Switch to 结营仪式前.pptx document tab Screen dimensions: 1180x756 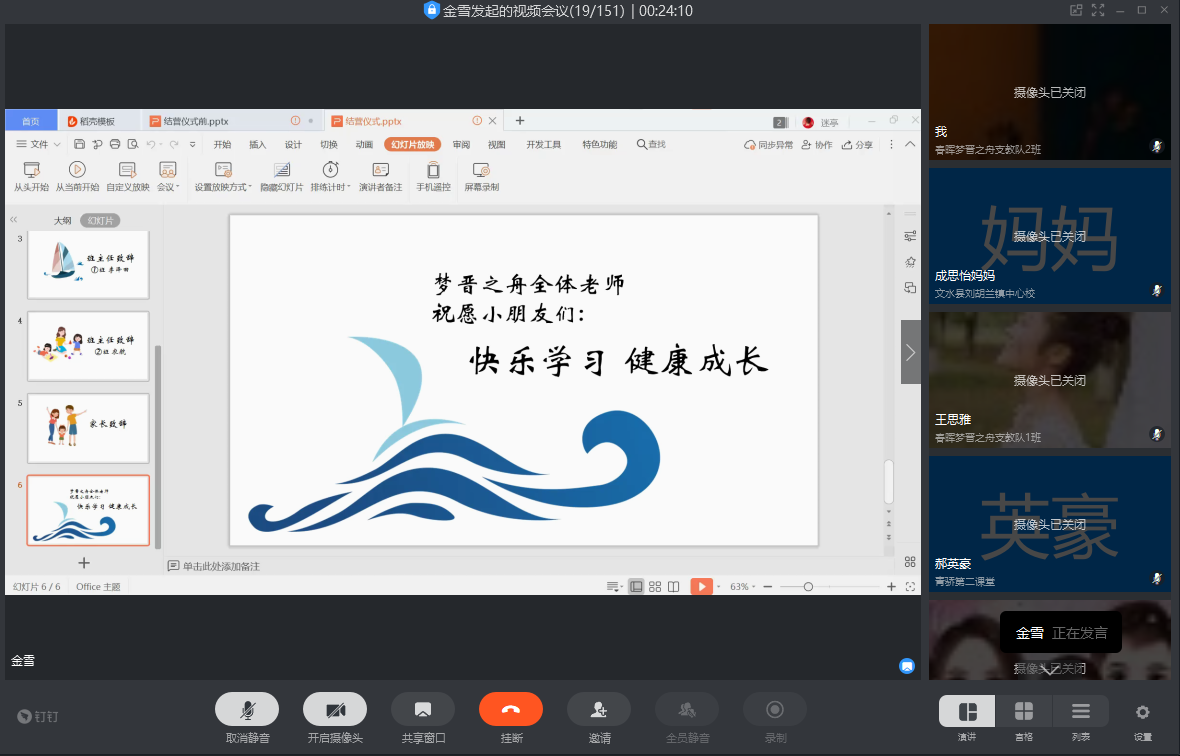coord(232,121)
